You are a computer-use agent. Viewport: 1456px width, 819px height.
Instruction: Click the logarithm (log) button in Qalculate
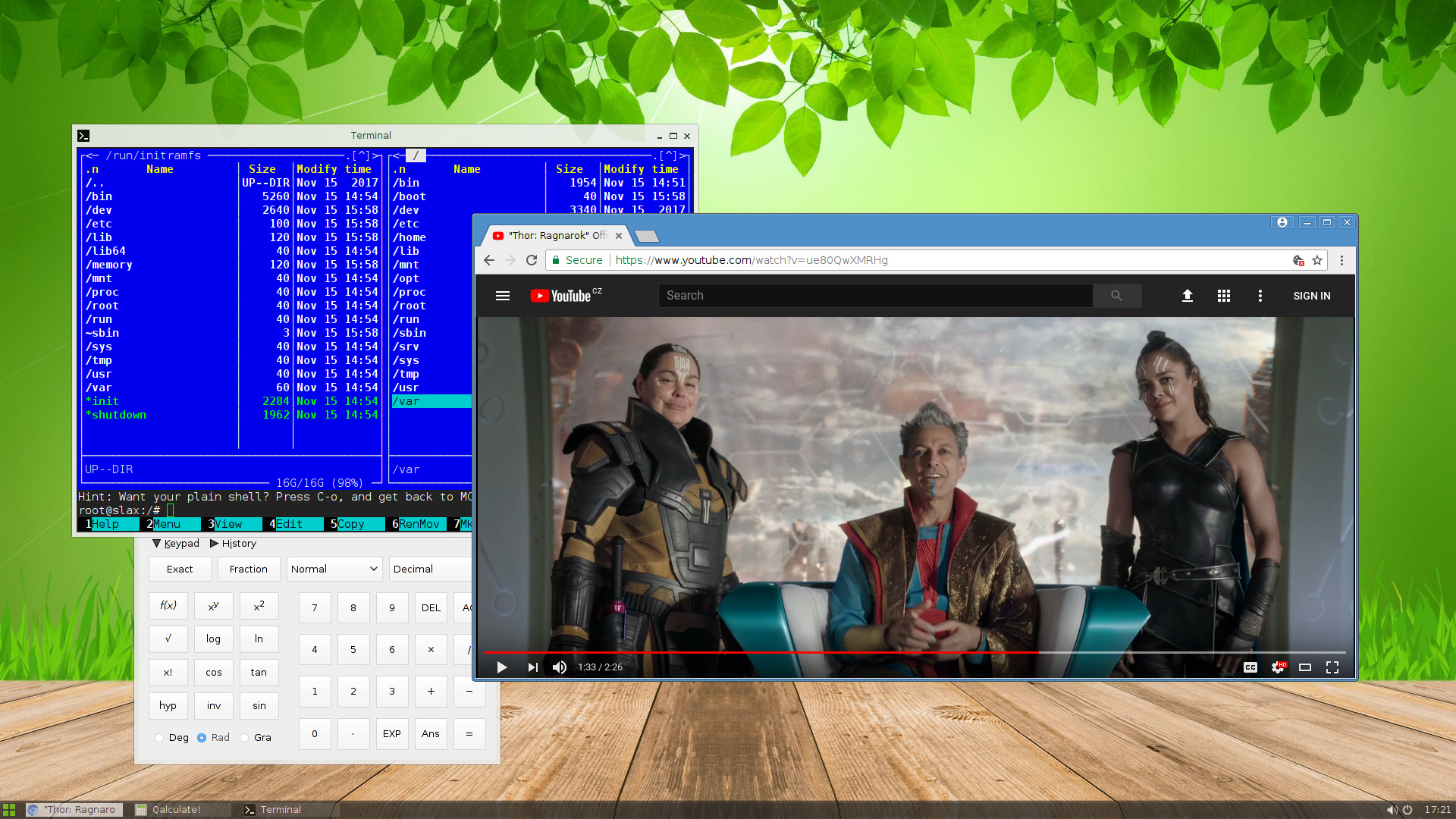click(x=213, y=639)
